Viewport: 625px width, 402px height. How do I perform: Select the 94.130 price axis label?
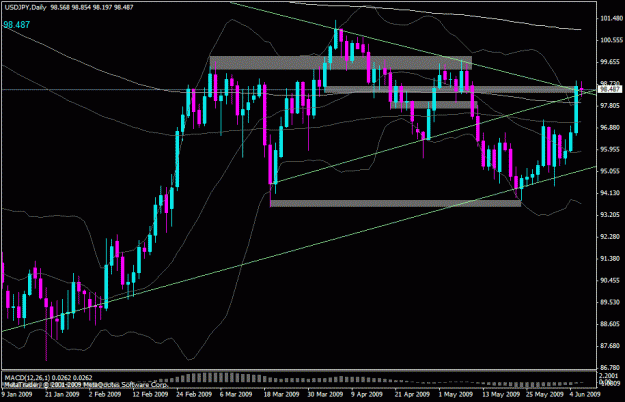click(611, 193)
